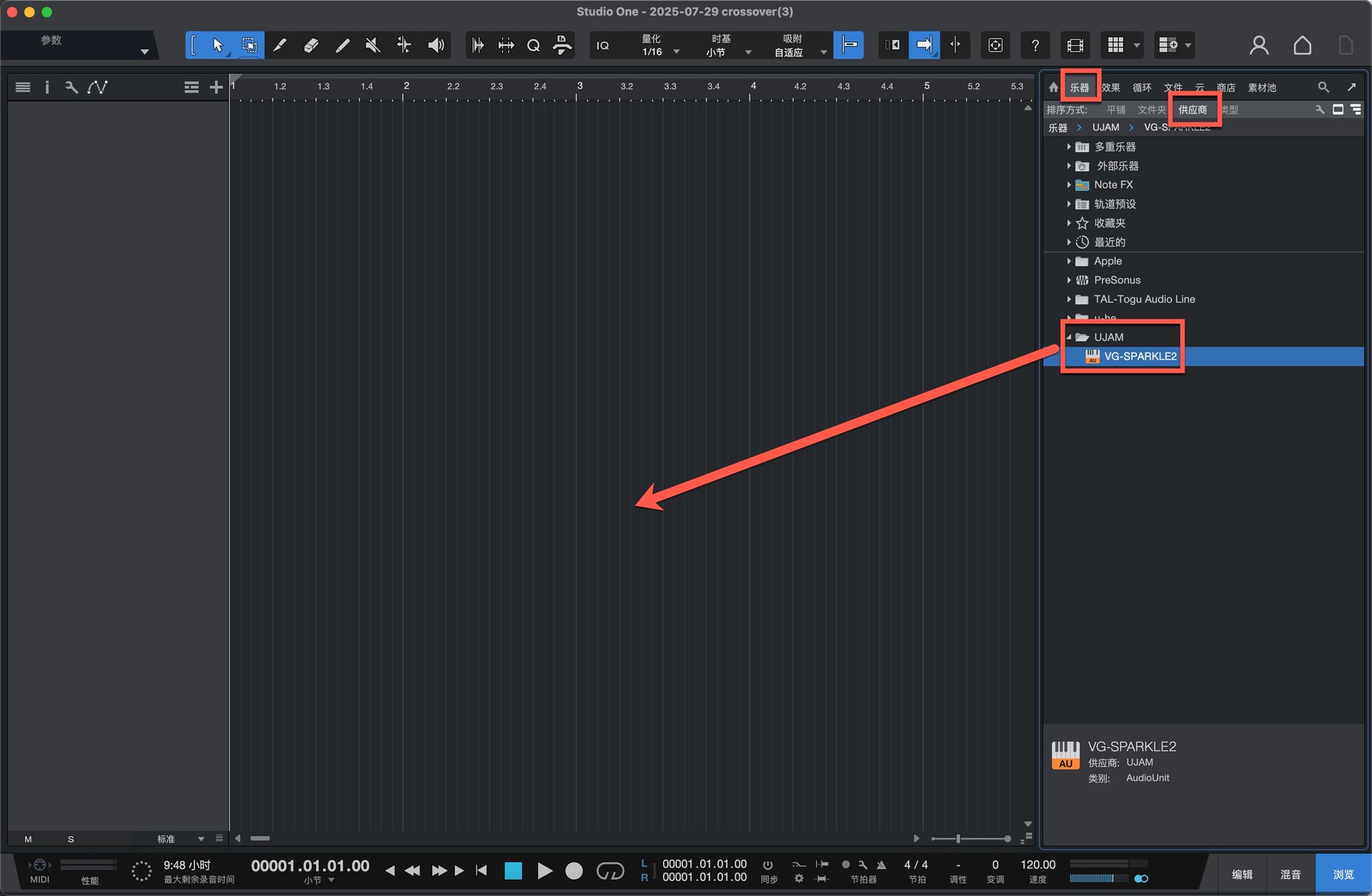The width and height of the screenshot is (1372, 896).
Task: Select the Arrow tool
Action: [x=218, y=46]
